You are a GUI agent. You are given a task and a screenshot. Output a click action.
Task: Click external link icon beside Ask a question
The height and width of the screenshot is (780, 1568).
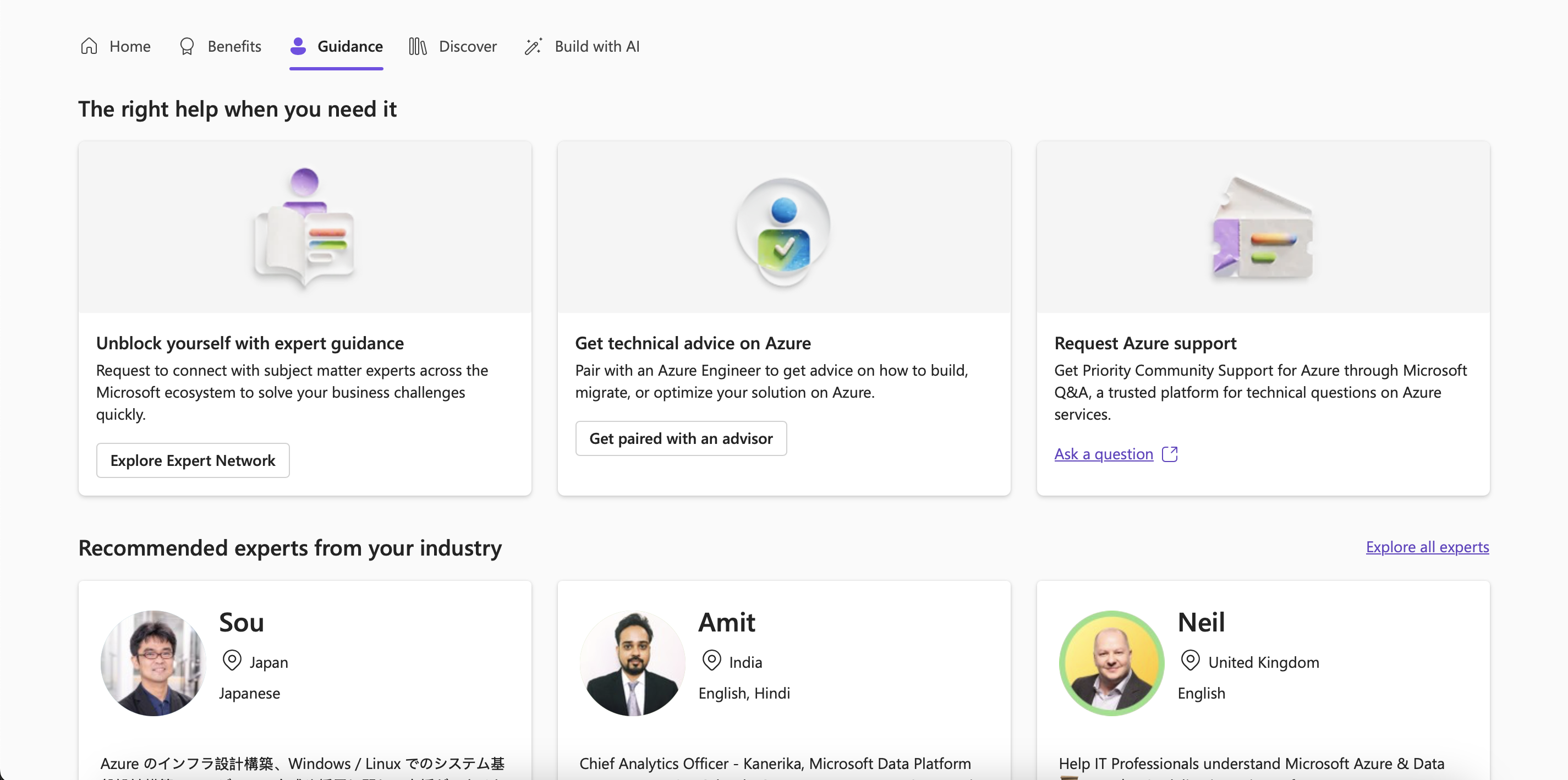click(x=1169, y=454)
